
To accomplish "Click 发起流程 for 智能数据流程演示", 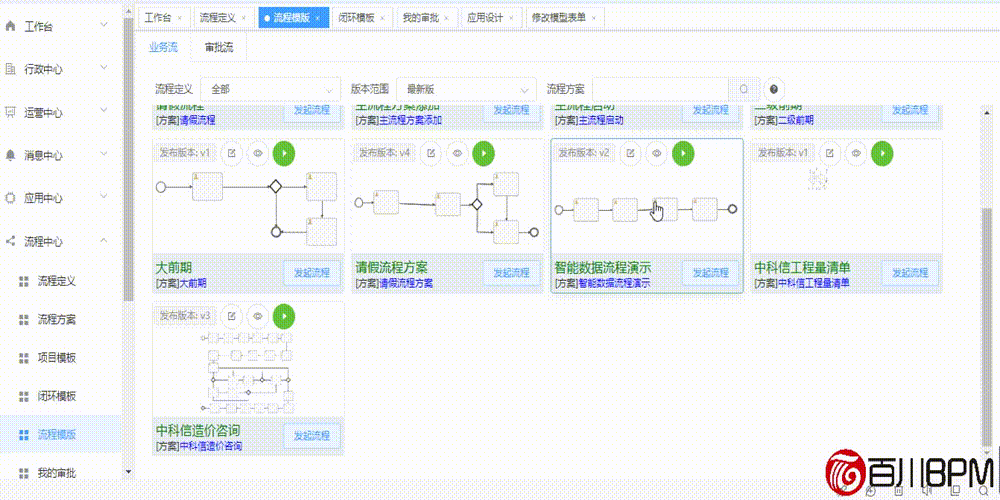I will pos(710,273).
